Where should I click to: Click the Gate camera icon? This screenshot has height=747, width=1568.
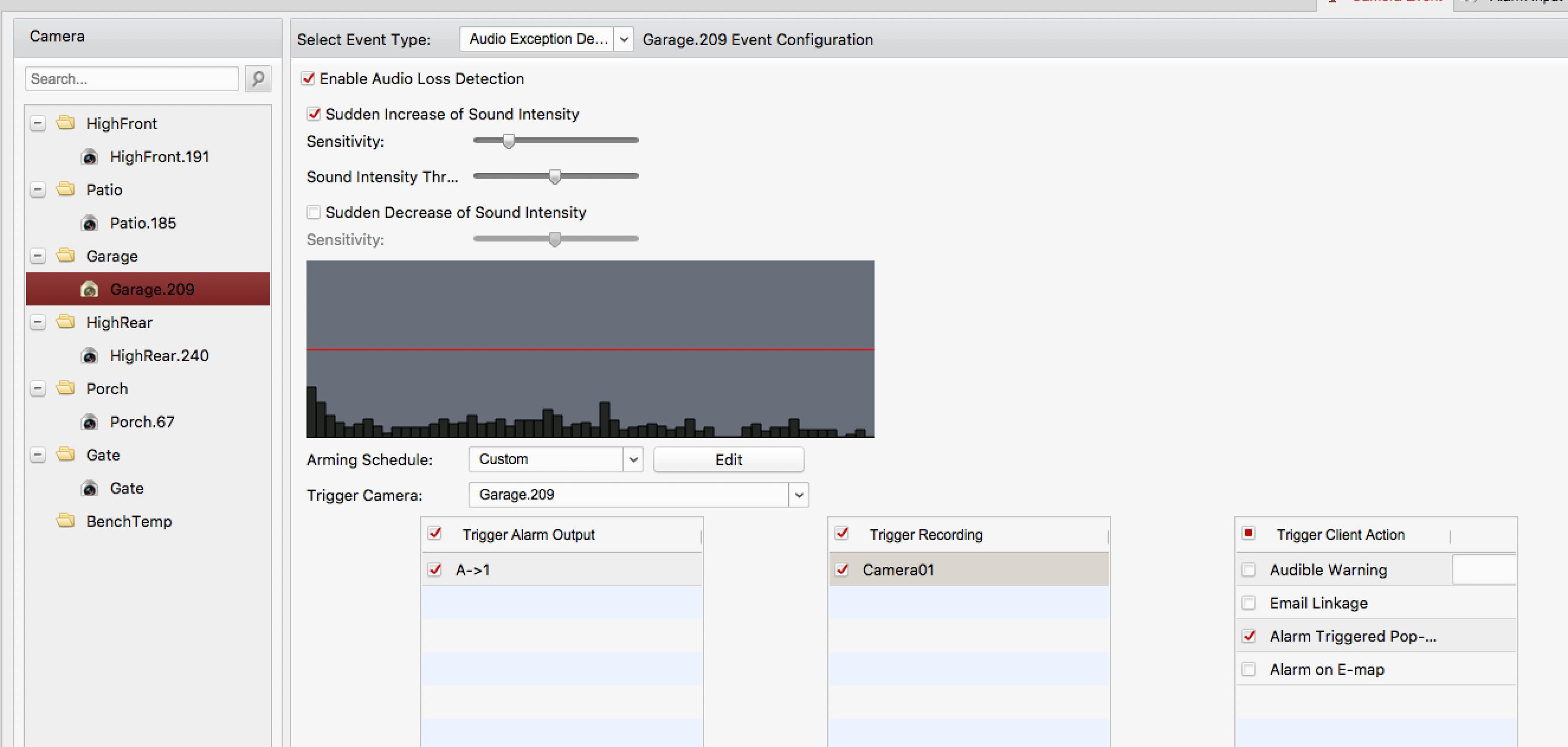tap(89, 488)
